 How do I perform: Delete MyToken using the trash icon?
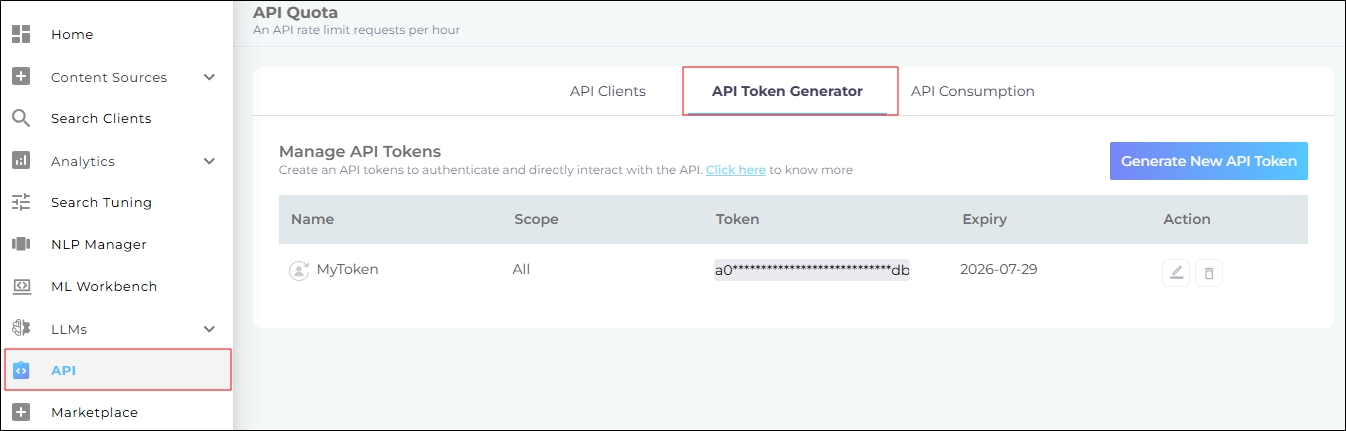[1209, 272]
